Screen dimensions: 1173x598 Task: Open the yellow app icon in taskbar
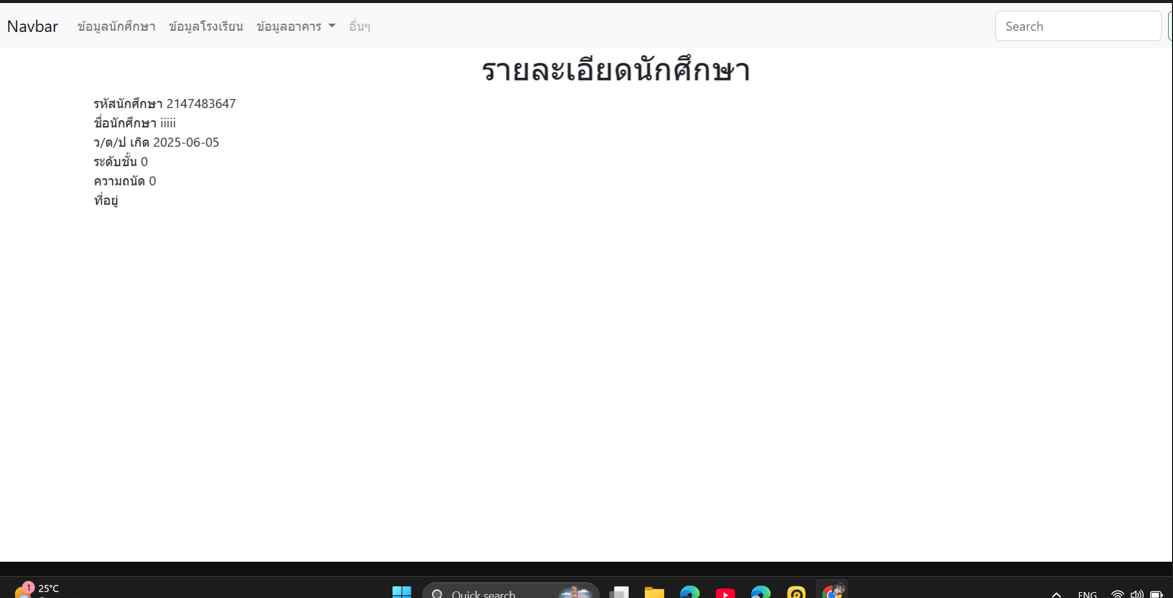click(x=796, y=593)
